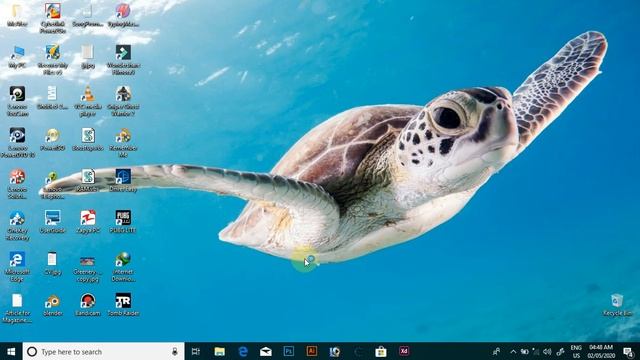Viewport: 640px width, 360px height.
Task: Launch Adobe Illustrator from the taskbar
Action: [x=312, y=351]
